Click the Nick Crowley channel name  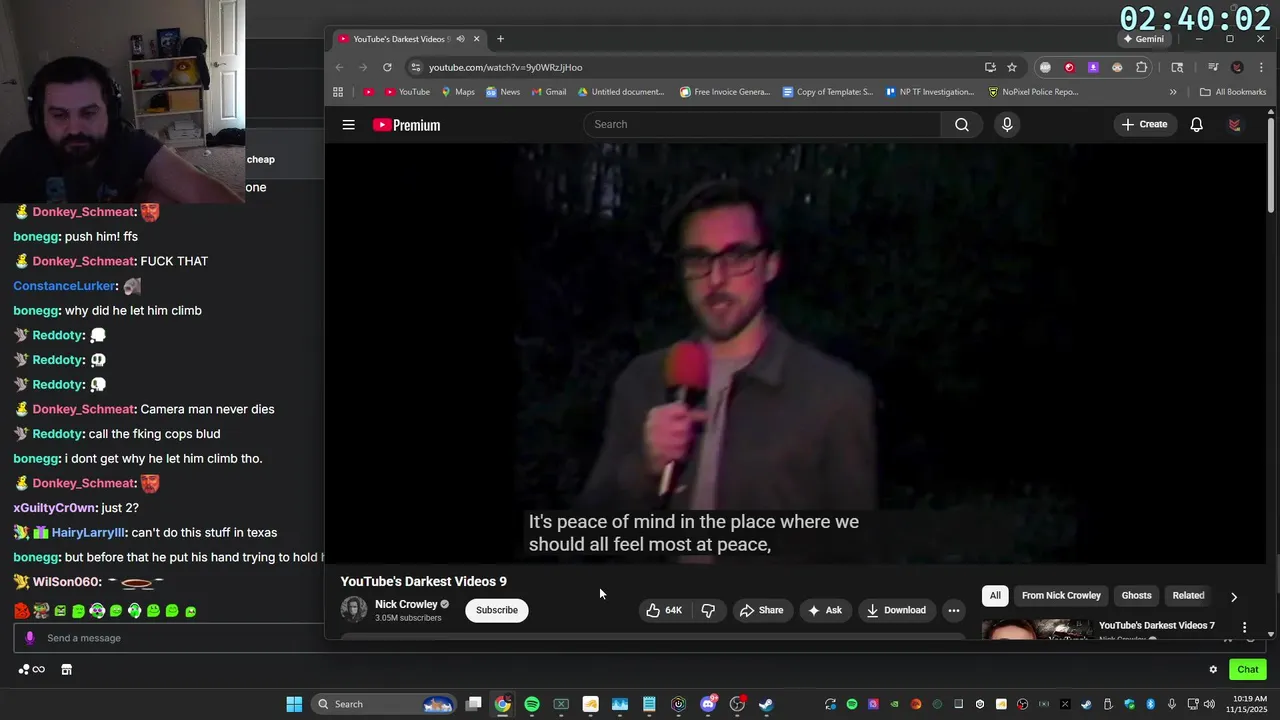point(406,604)
